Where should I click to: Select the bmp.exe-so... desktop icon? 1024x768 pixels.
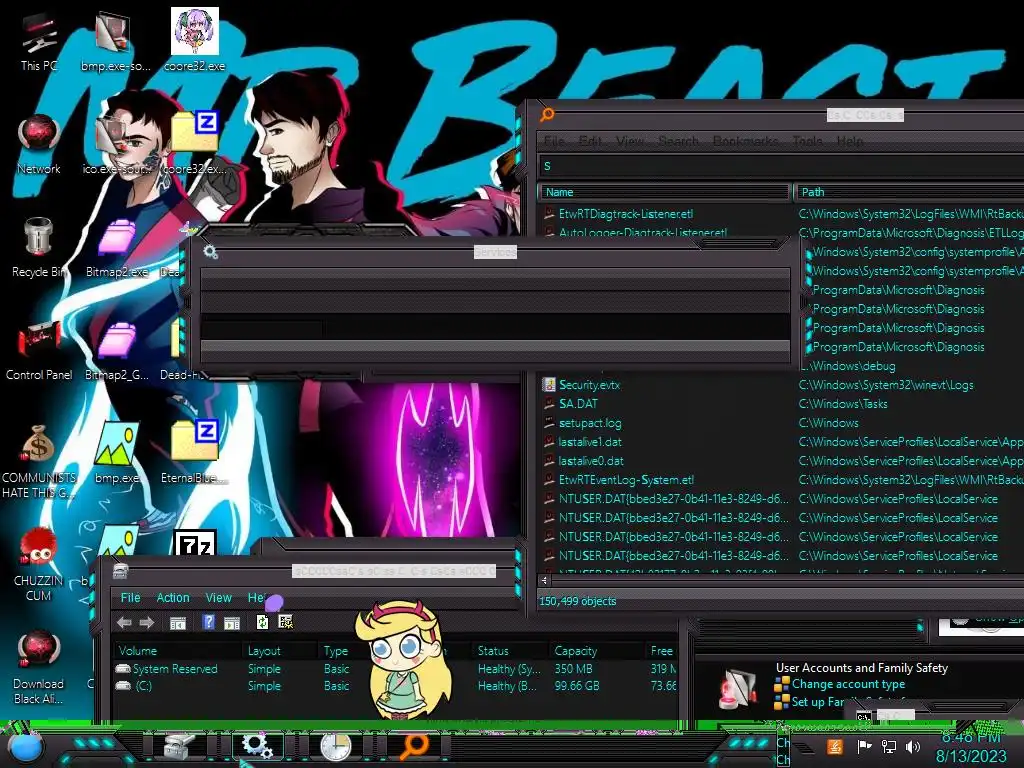point(116,41)
